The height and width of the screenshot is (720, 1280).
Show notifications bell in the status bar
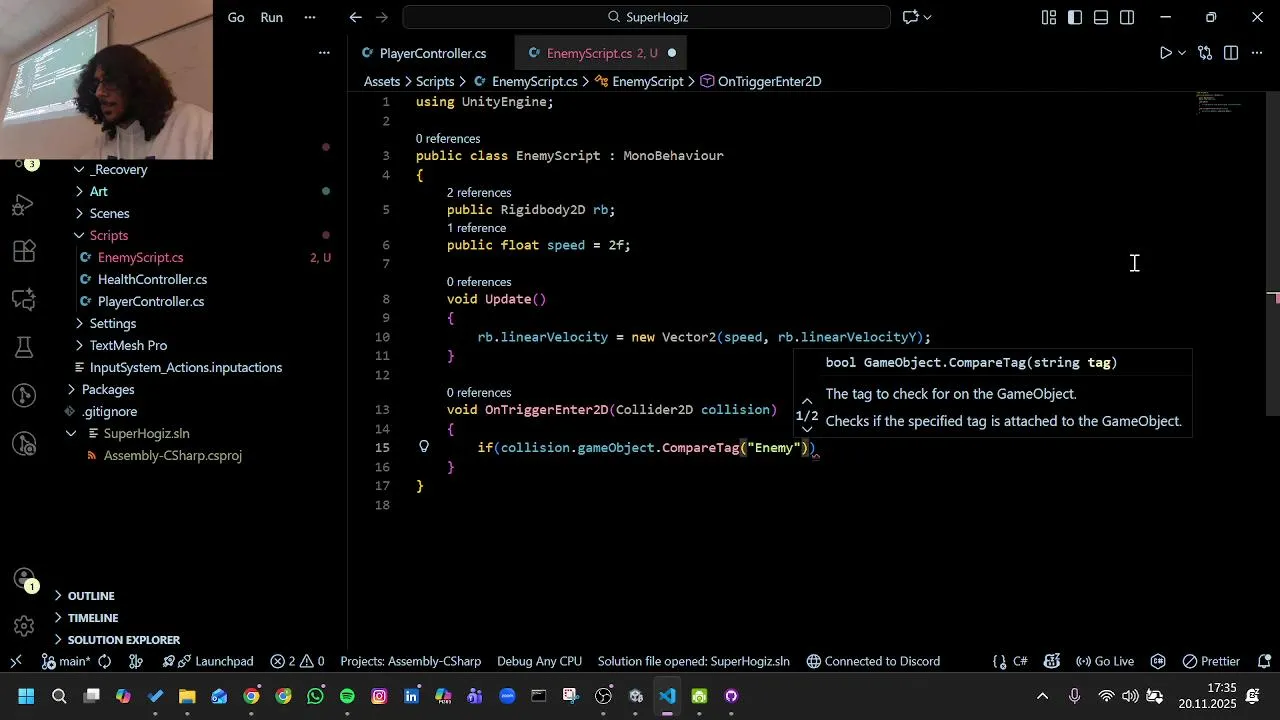1264,661
